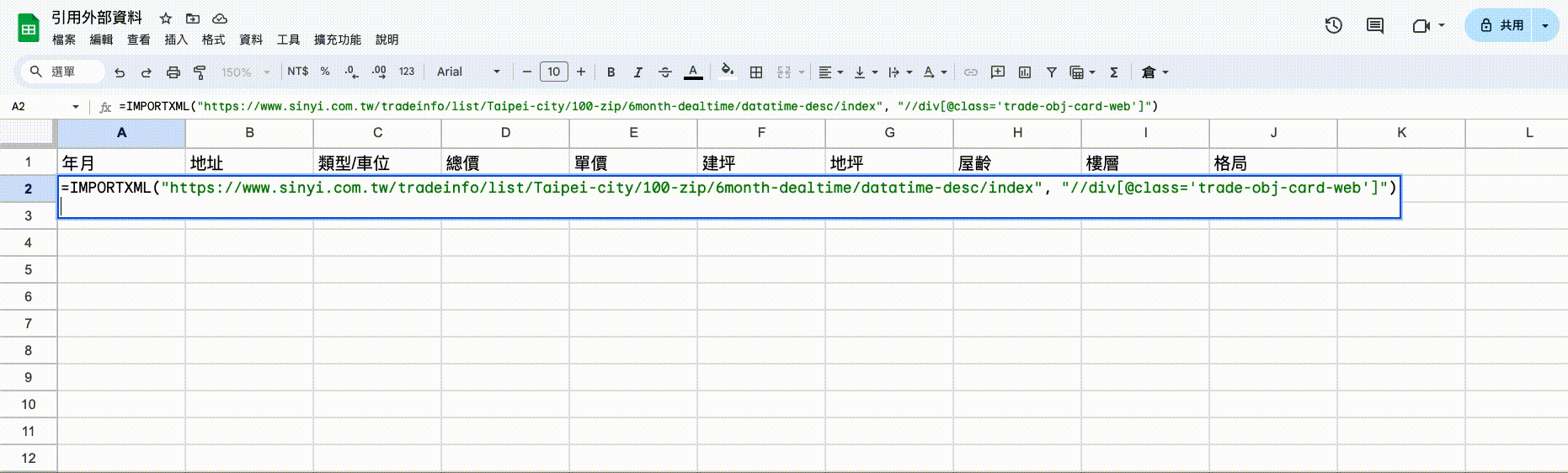Select cell containing 總價
This screenshot has width=1568, height=473.
(x=505, y=162)
